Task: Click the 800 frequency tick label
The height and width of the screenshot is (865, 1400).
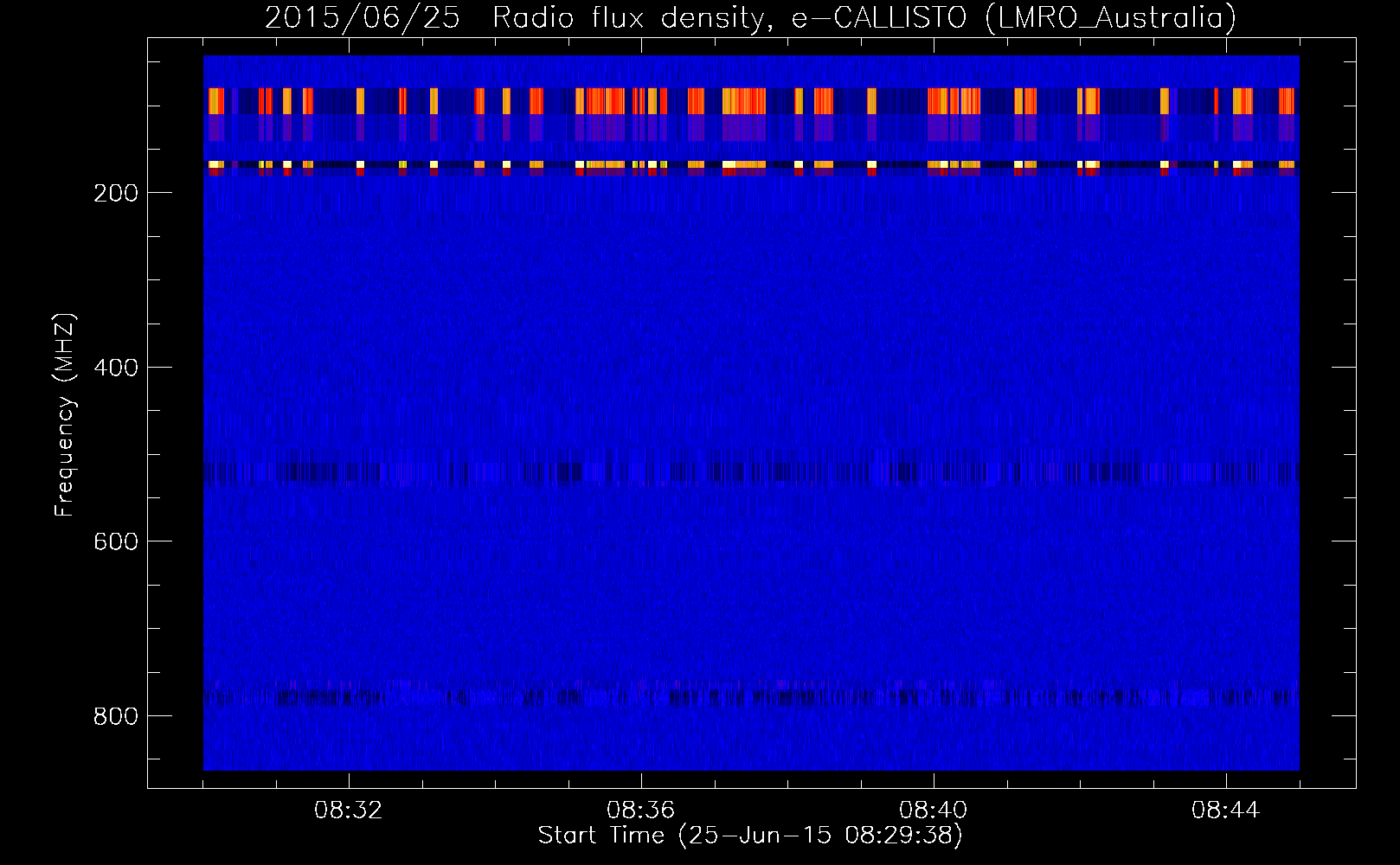Action: (116, 716)
